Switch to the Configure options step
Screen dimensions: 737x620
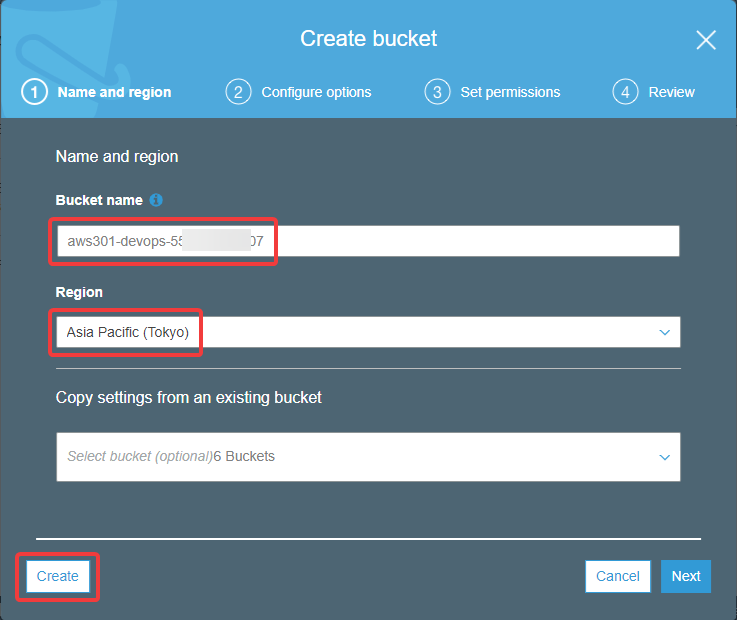point(316,92)
